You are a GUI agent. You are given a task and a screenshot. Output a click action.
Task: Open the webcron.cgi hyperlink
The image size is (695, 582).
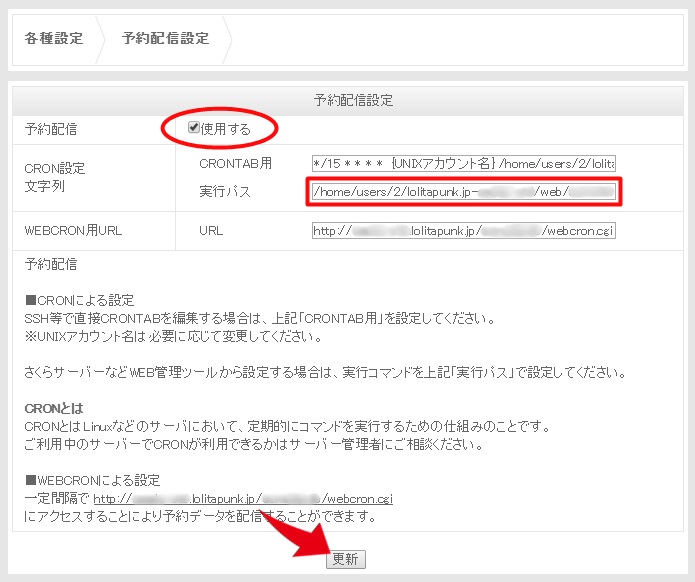(x=243, y=499)
